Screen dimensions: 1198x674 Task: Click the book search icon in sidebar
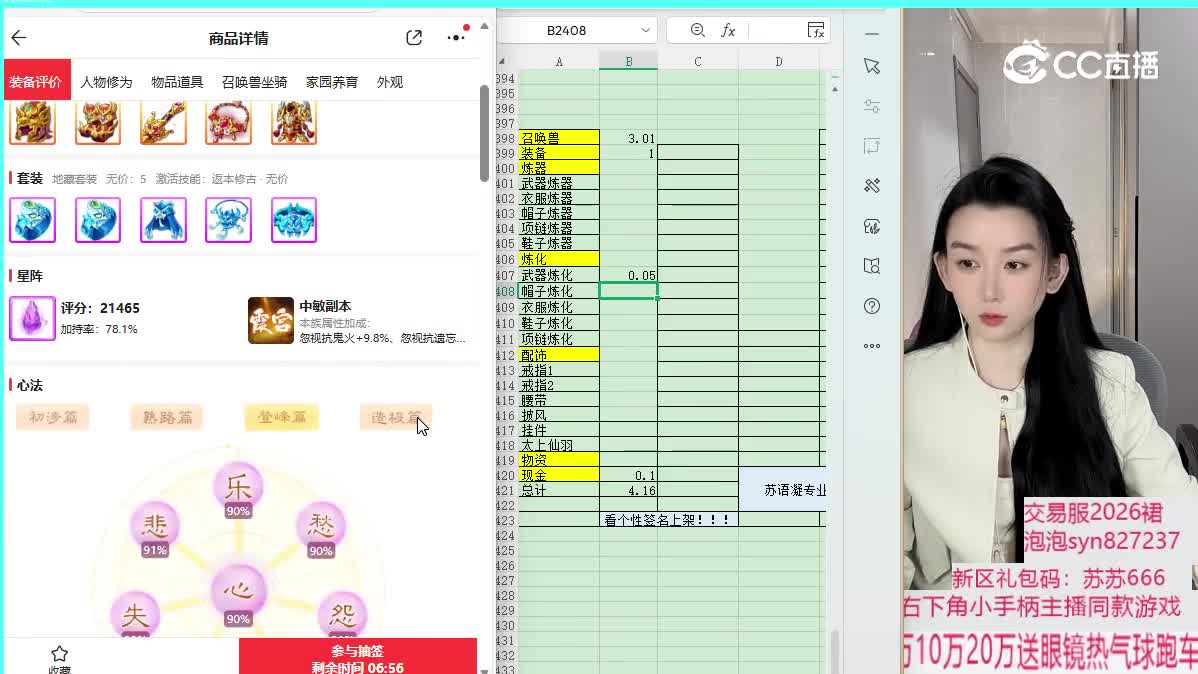(872, 266)
